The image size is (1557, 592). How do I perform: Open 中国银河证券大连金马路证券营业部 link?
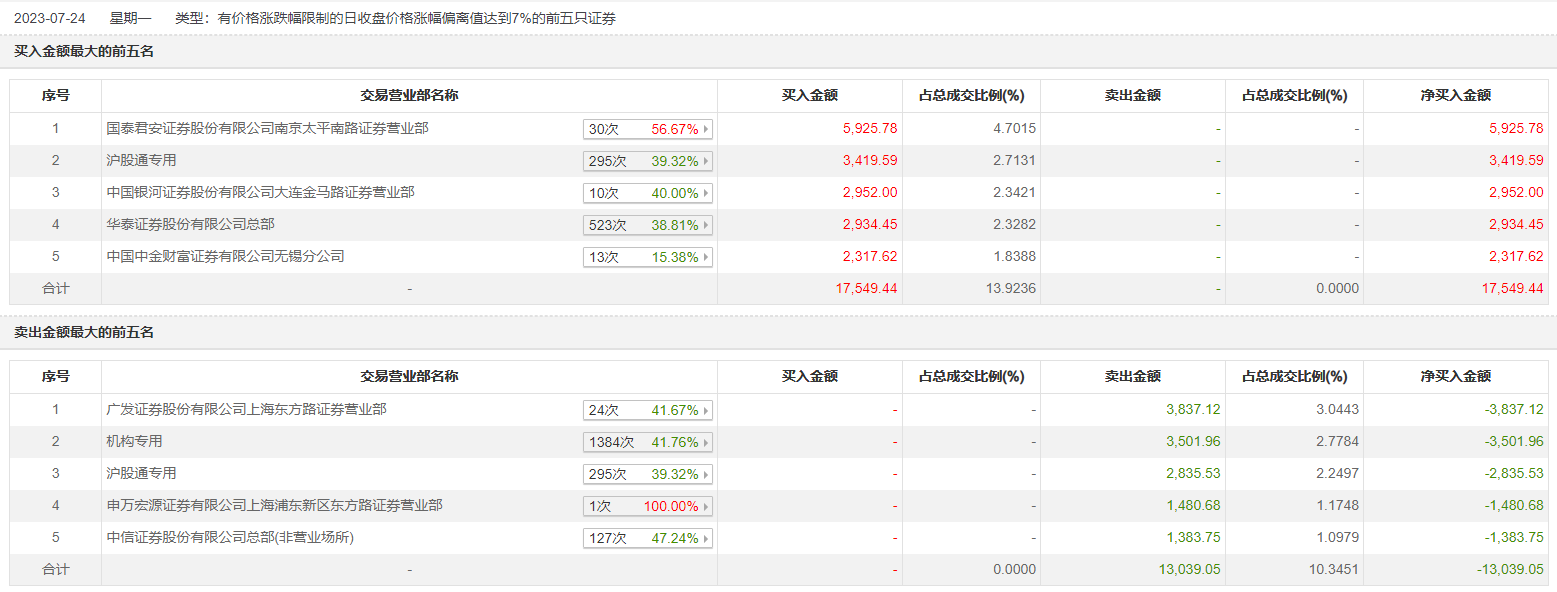(x=261, y=192)
